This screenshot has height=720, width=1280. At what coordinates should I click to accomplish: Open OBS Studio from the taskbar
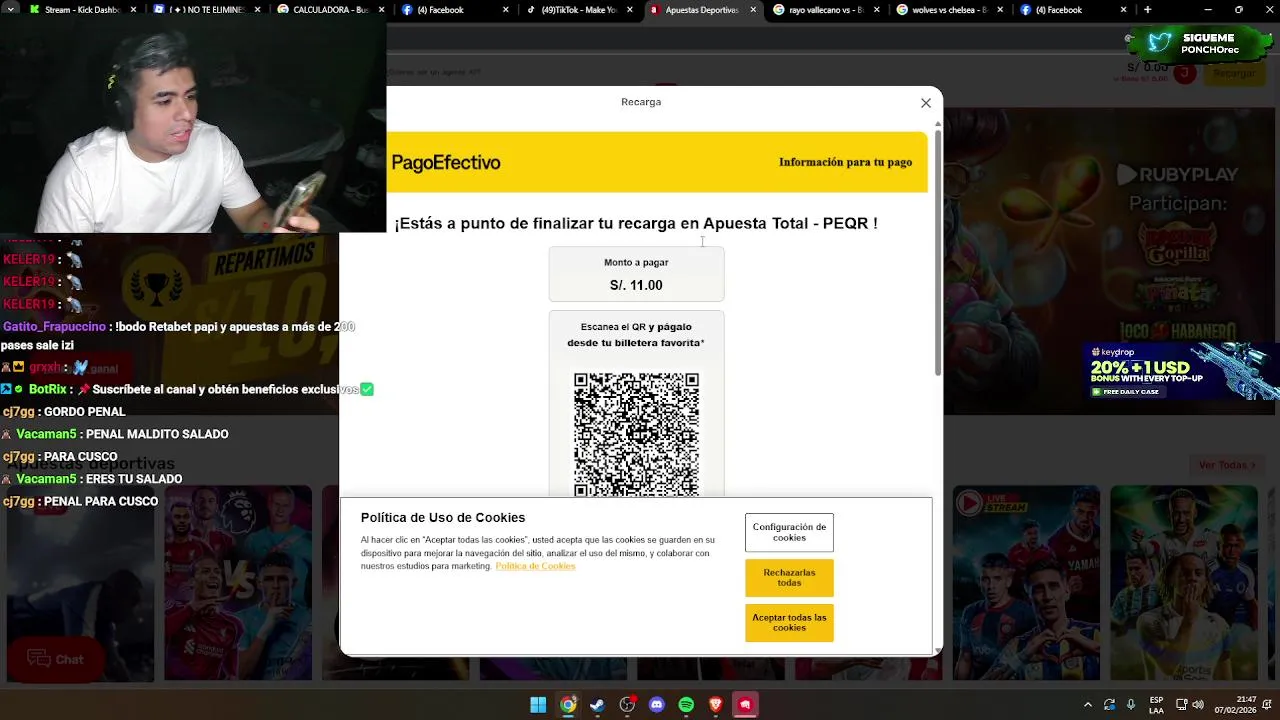[627, 705]
